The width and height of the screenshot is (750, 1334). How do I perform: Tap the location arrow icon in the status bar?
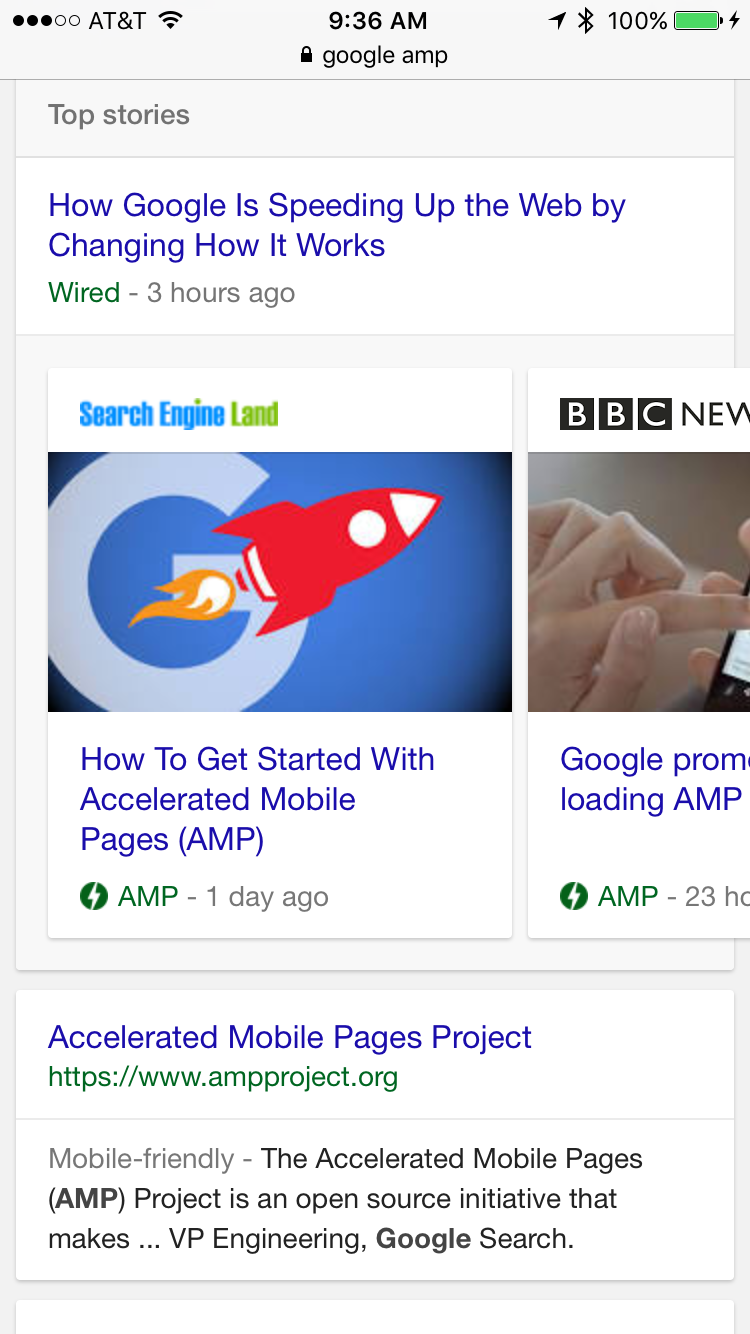pyautogui.click(x=559, y=17)
